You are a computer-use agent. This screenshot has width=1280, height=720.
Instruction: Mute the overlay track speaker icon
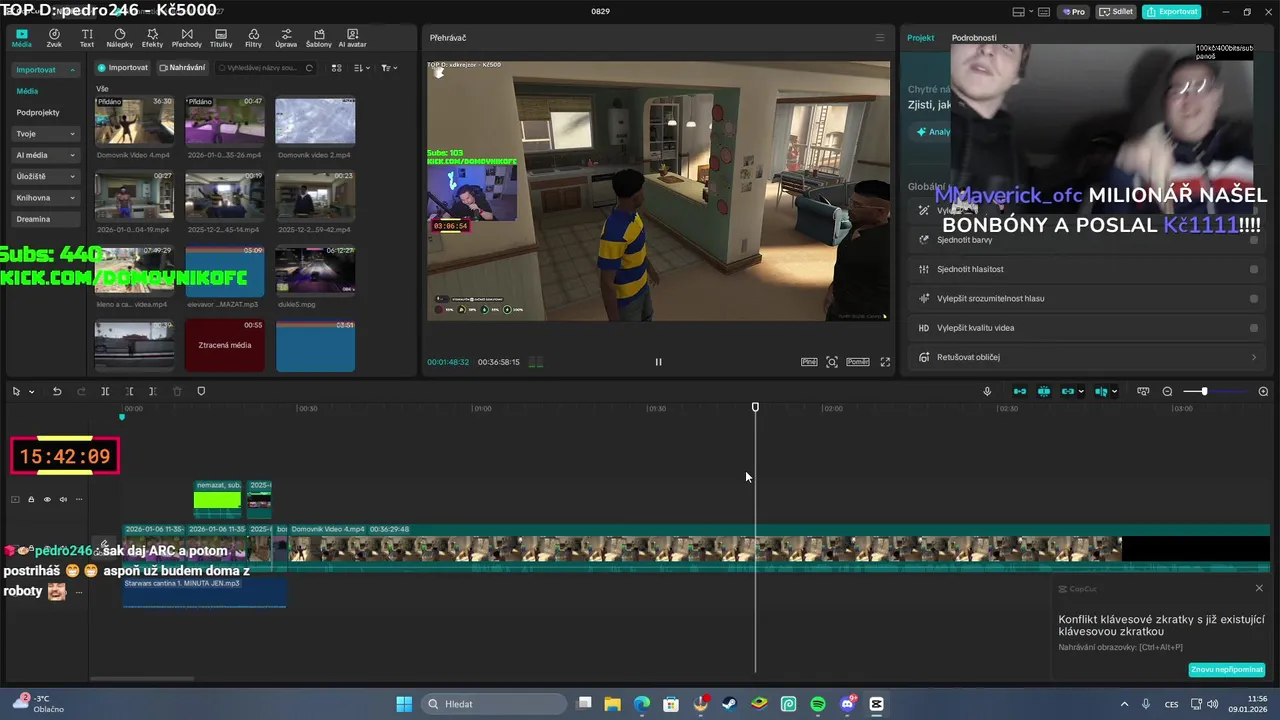(63, 499)
